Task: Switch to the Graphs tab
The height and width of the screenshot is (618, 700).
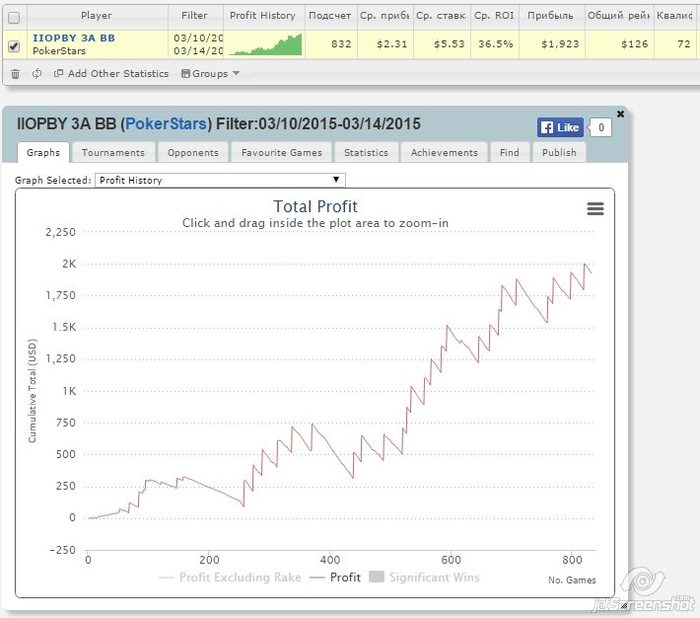Action: pyautogui.click(x=43, y=153)
